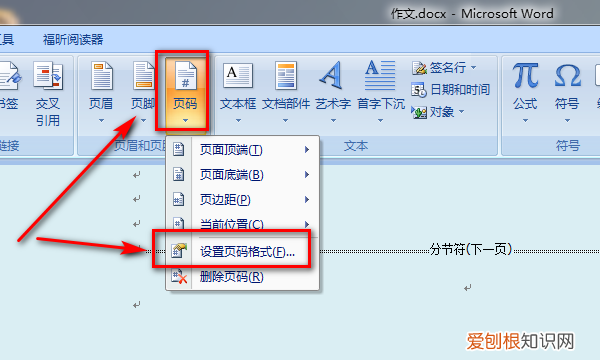This screenshot has height=360, width=600.
Task: Click Cross-reference (交叉引用) icon
Action: pos(48,75)
